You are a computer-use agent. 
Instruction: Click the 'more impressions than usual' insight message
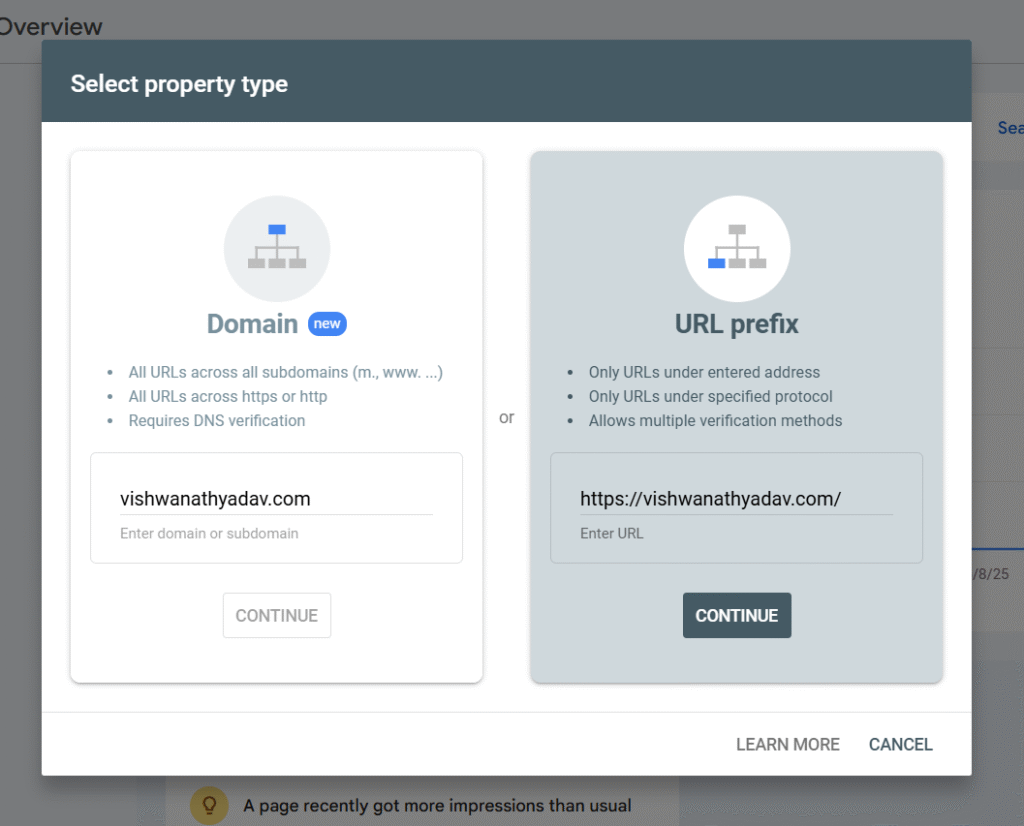(x=437, y=806)
